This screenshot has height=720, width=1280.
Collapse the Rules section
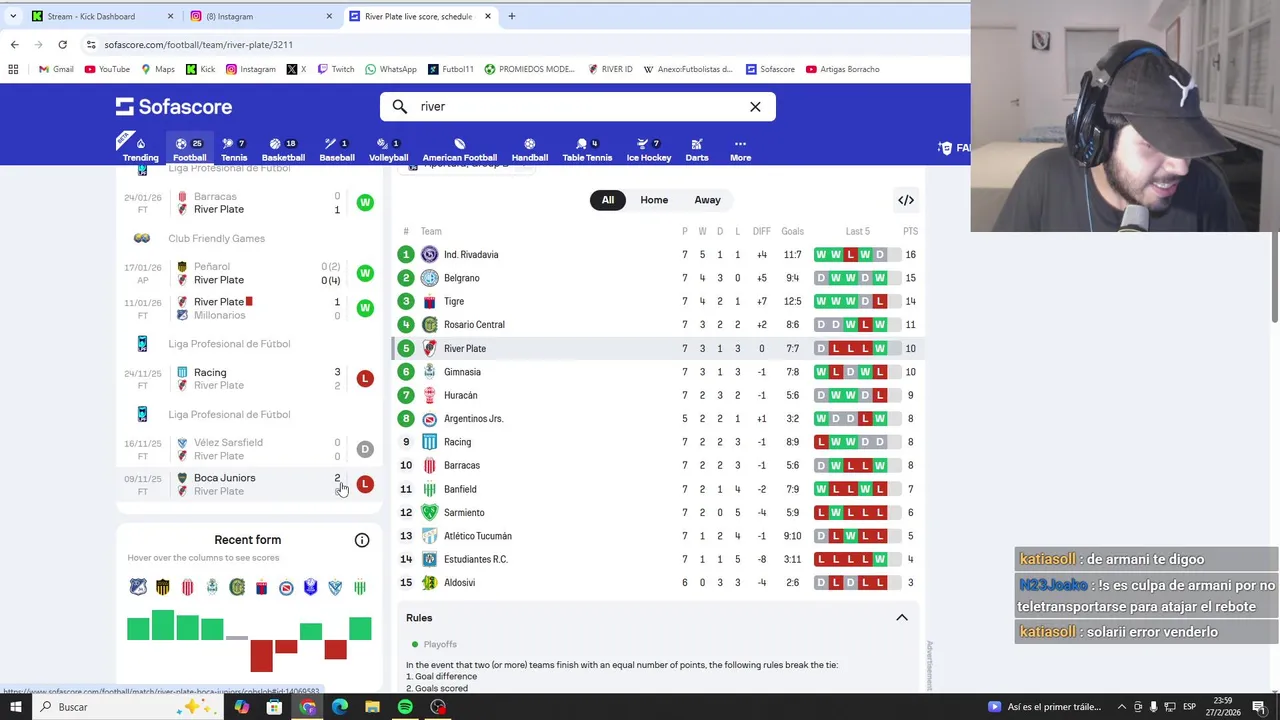click(x=901, y=618)
